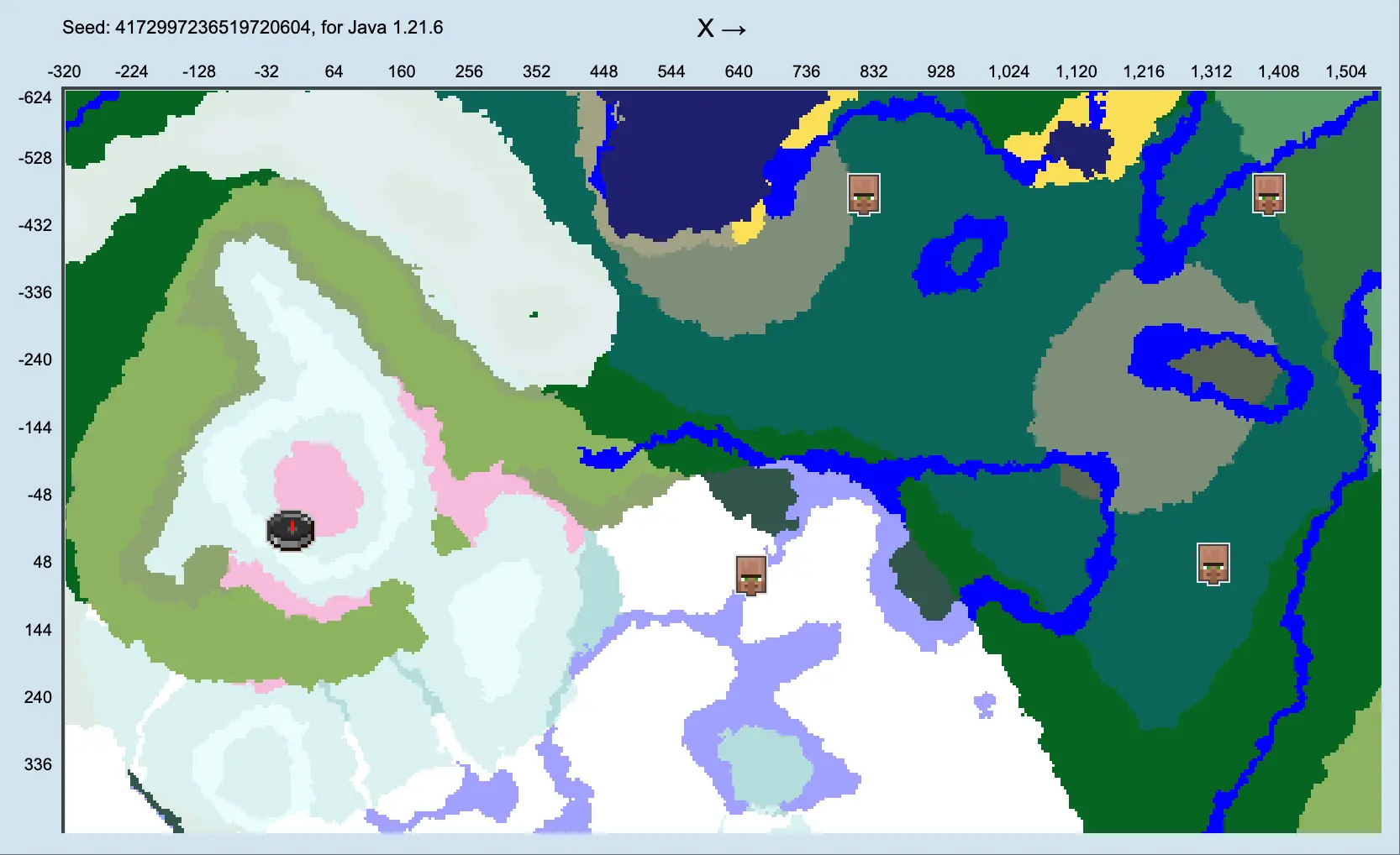Click the -48 z-axis label
Image resolution: width=1400 pixels, height=855 pixels.
pyautogui.click(x=39, y=495)
